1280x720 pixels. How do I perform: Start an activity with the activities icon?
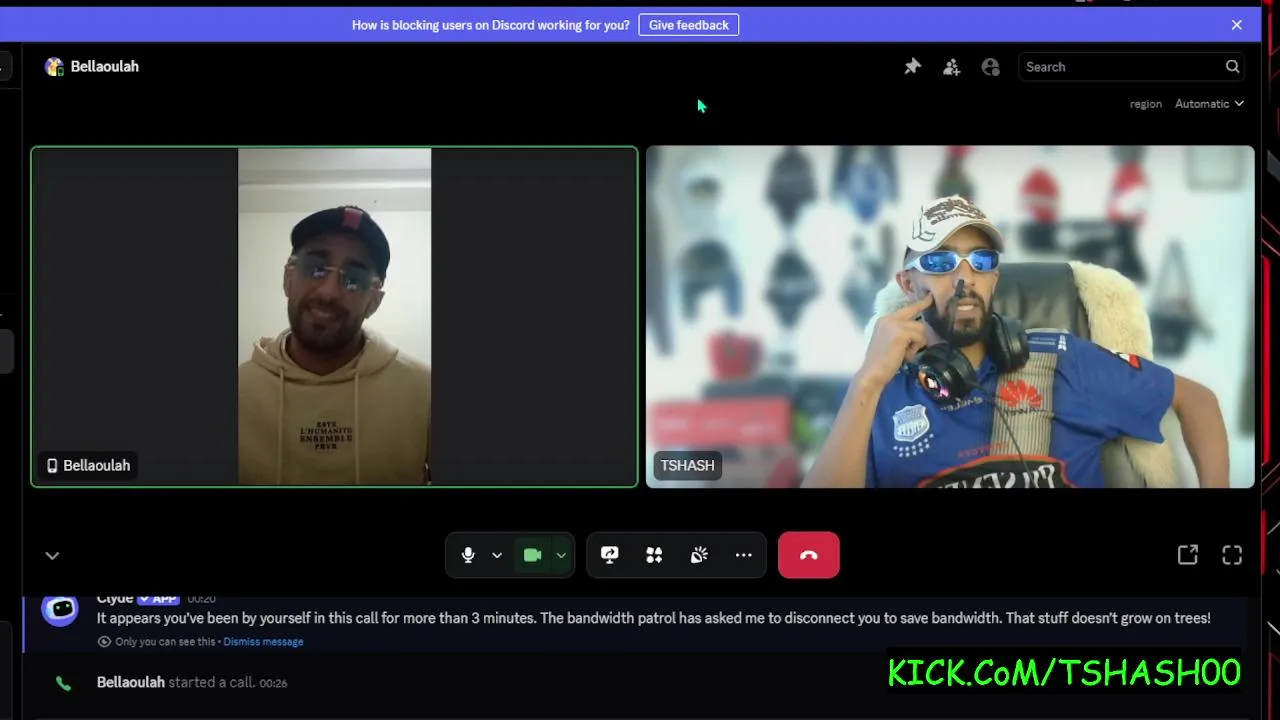654,555
